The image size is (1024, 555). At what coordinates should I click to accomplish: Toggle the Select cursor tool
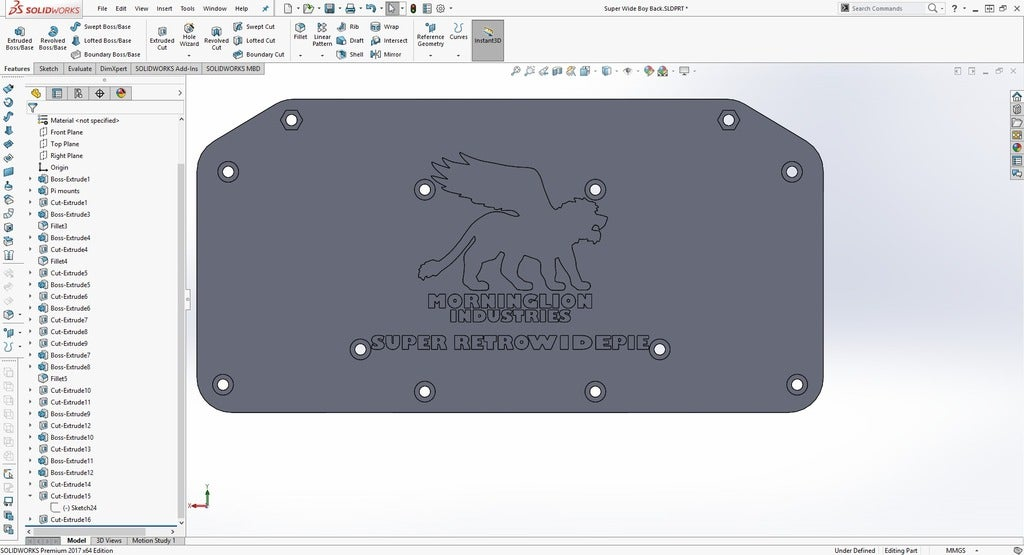[391, 8]
